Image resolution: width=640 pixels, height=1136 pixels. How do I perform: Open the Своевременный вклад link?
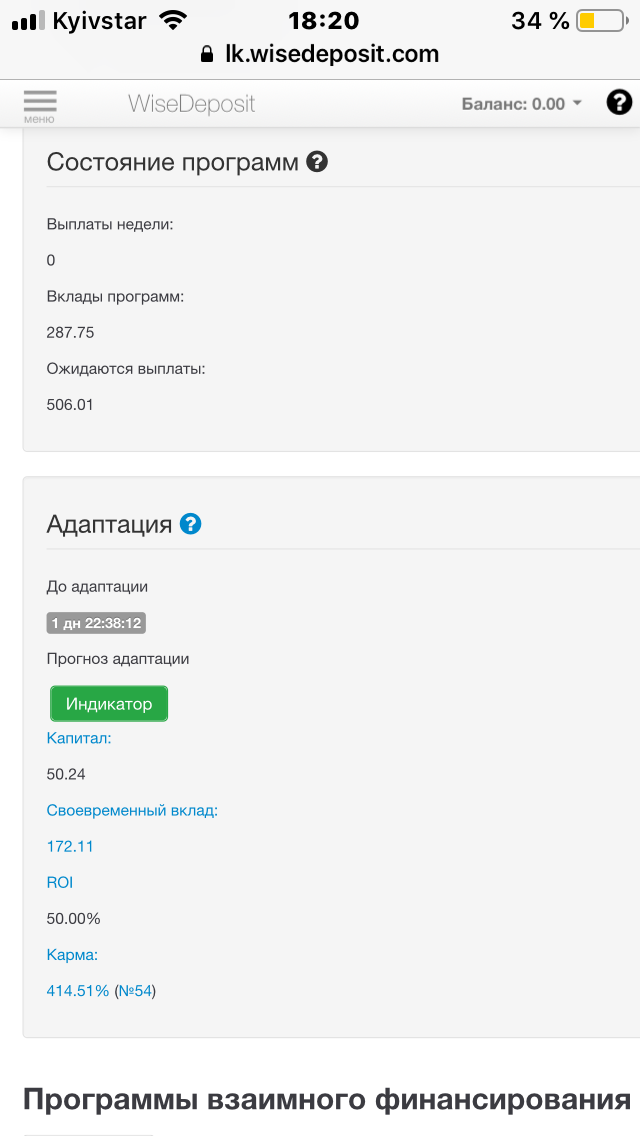pyautogui.click(x=132, y=810)
